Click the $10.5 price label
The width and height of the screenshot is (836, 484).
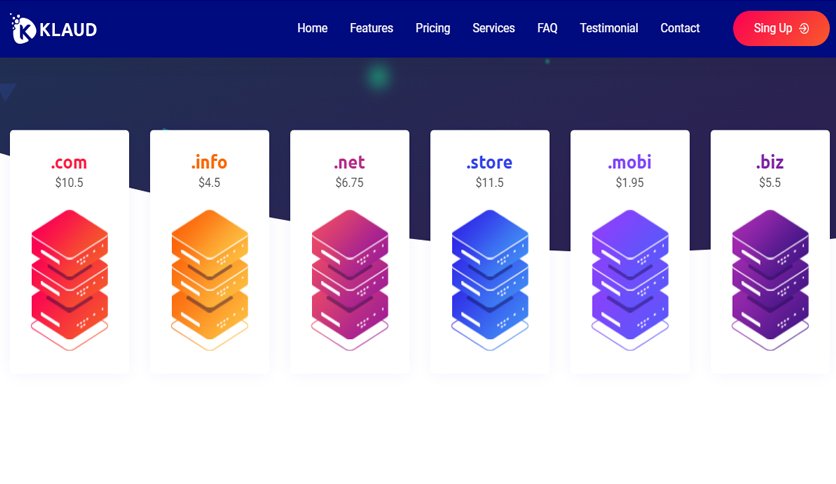[x=69, y=183]
